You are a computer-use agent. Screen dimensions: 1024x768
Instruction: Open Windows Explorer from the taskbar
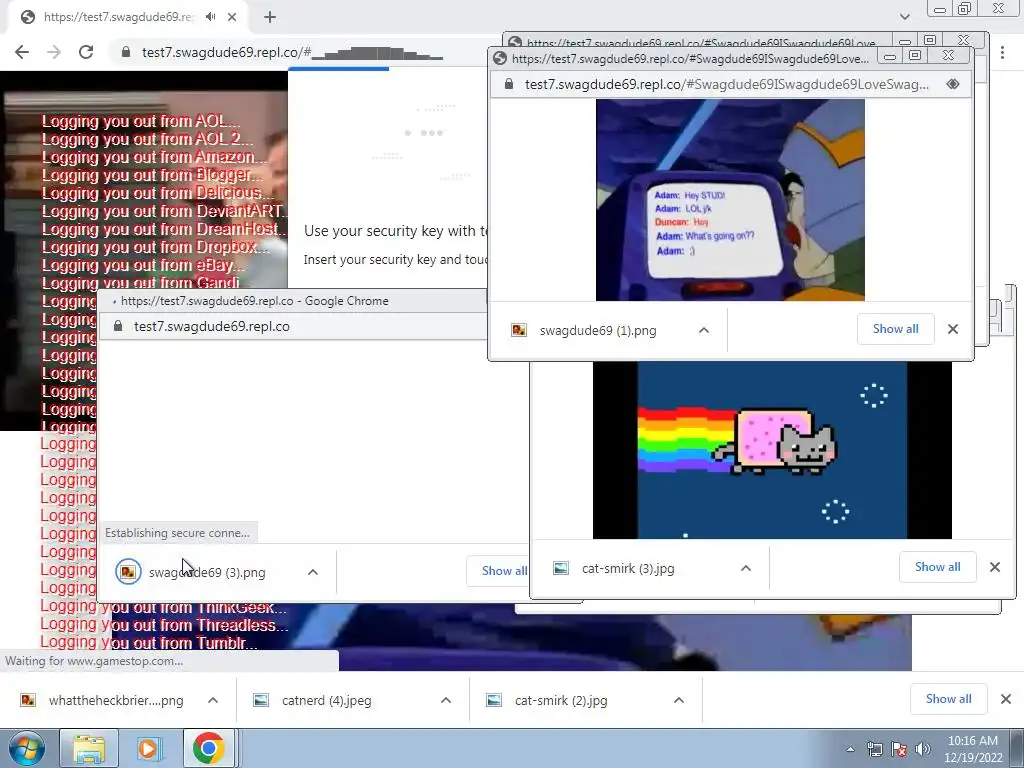tap(89, 748)
